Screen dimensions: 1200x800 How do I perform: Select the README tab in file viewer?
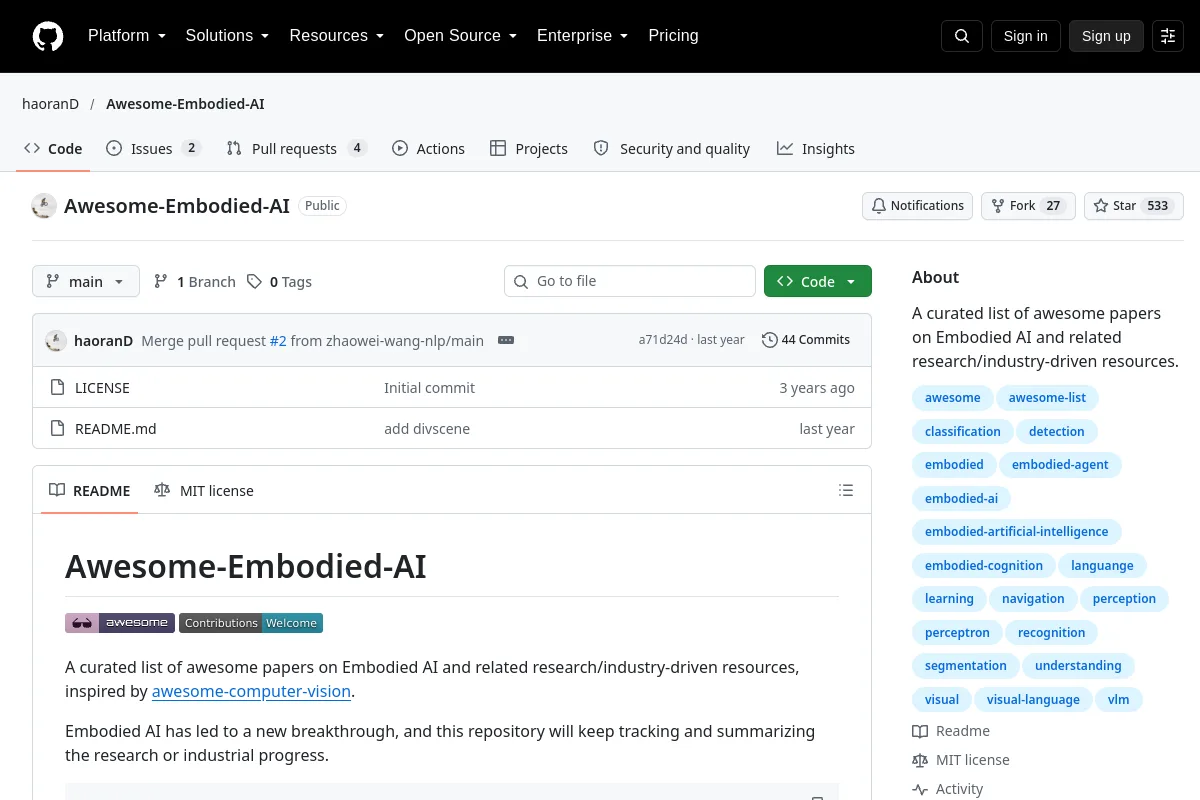click(90, 491)
